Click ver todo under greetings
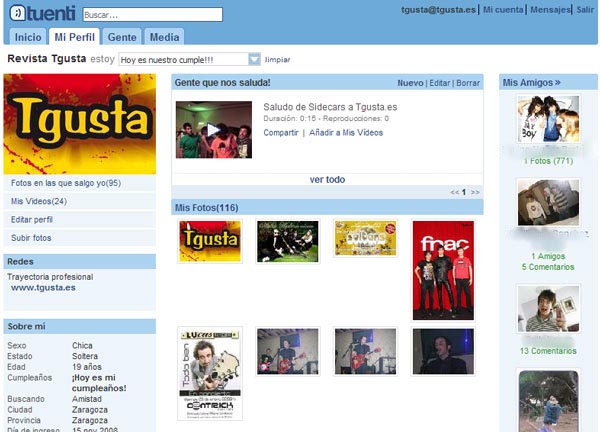This screenshot has width=600, height=432. click(327, 179)
